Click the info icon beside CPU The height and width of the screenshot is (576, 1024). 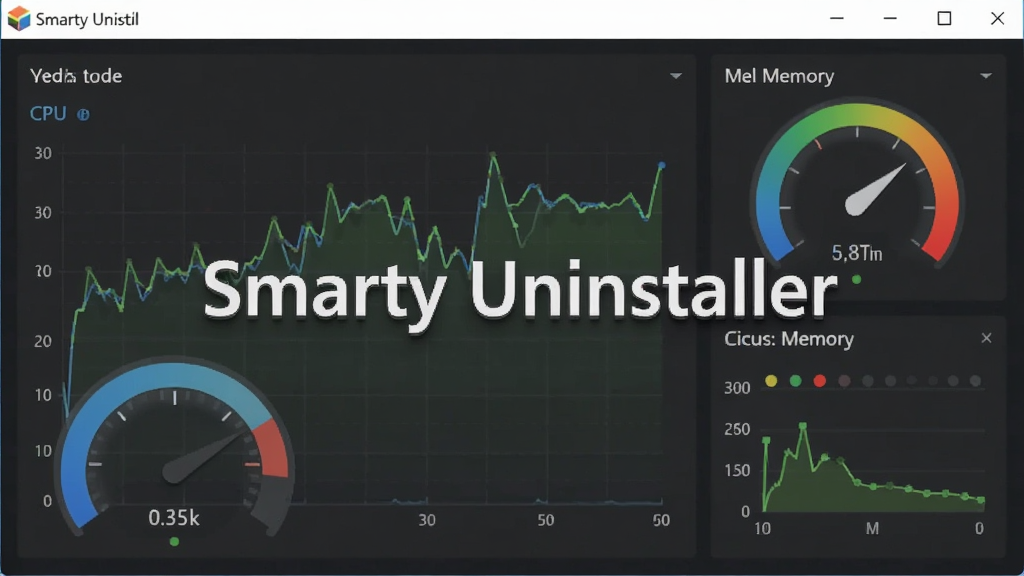[x=83, y=115]
